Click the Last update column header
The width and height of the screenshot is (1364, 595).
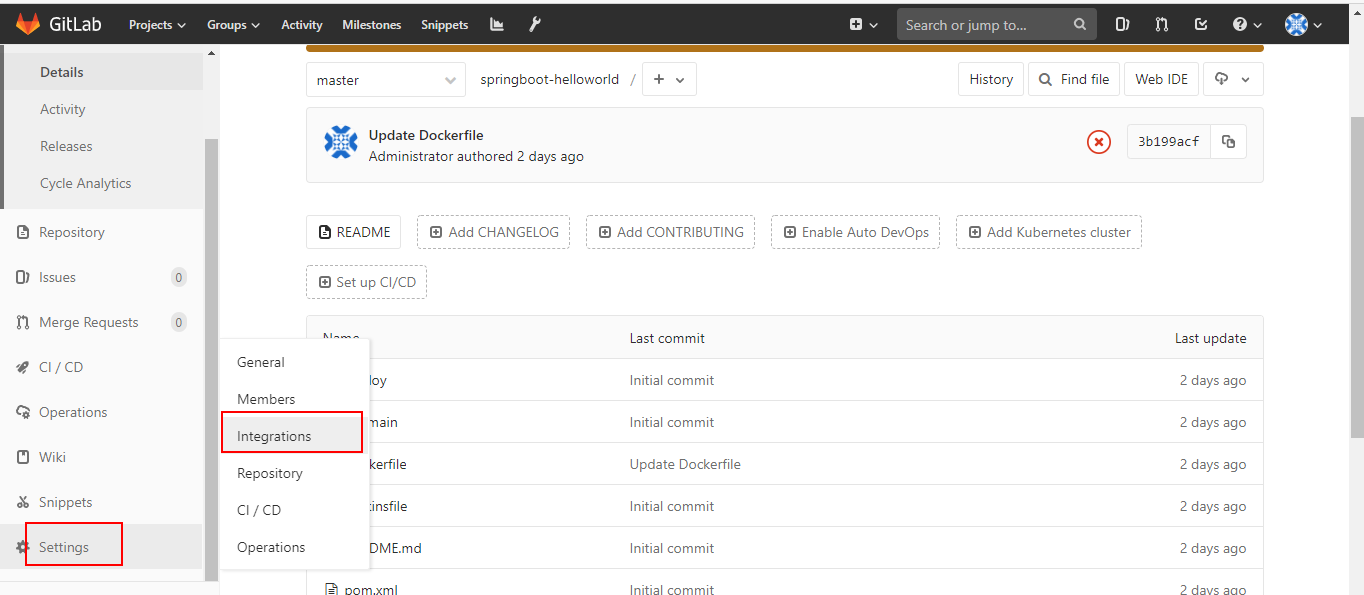click(1211, 338)
